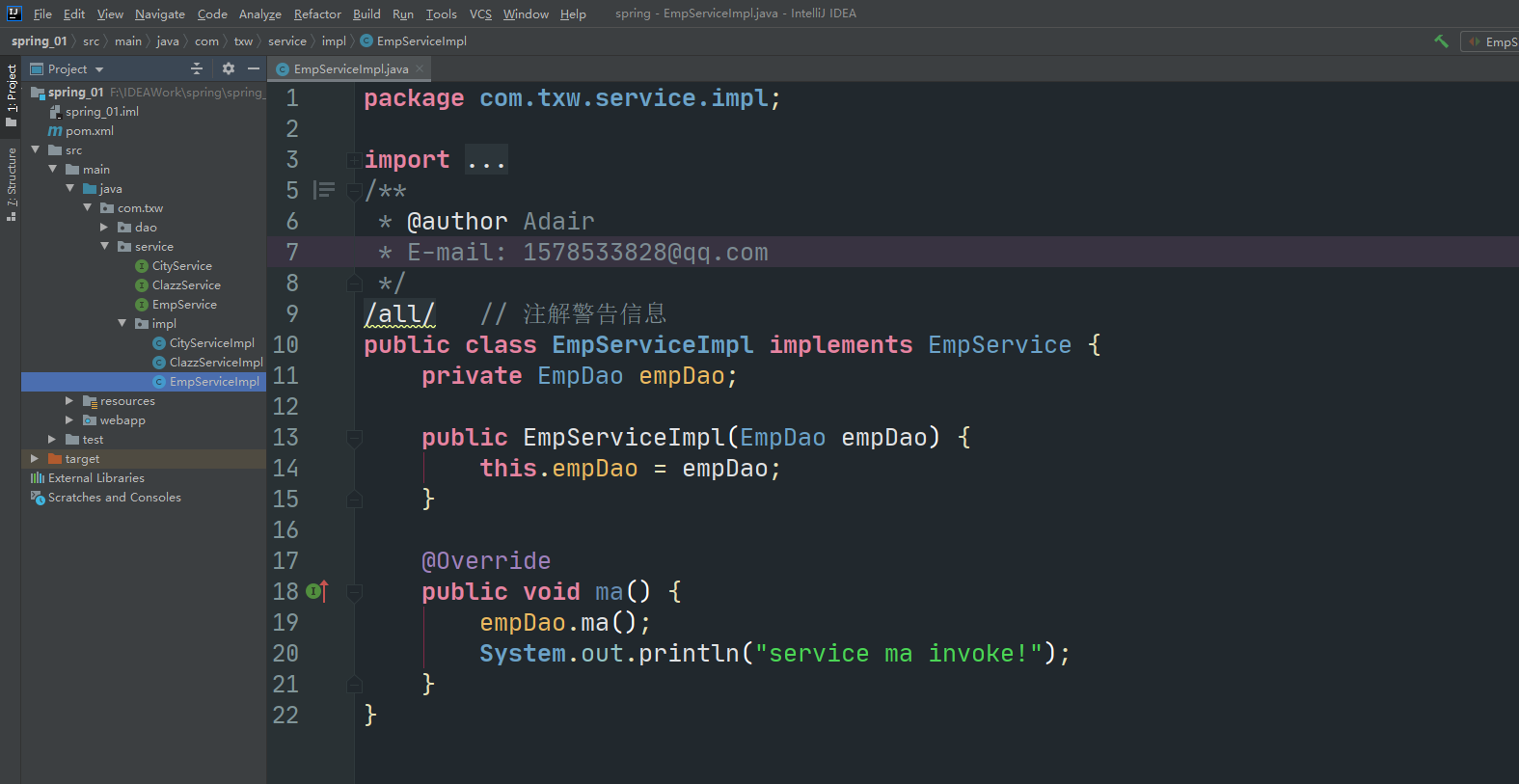This screenshot has width=1519, height=784.
Task: Click the Build project hammer icon
Action: [1441, 41]
